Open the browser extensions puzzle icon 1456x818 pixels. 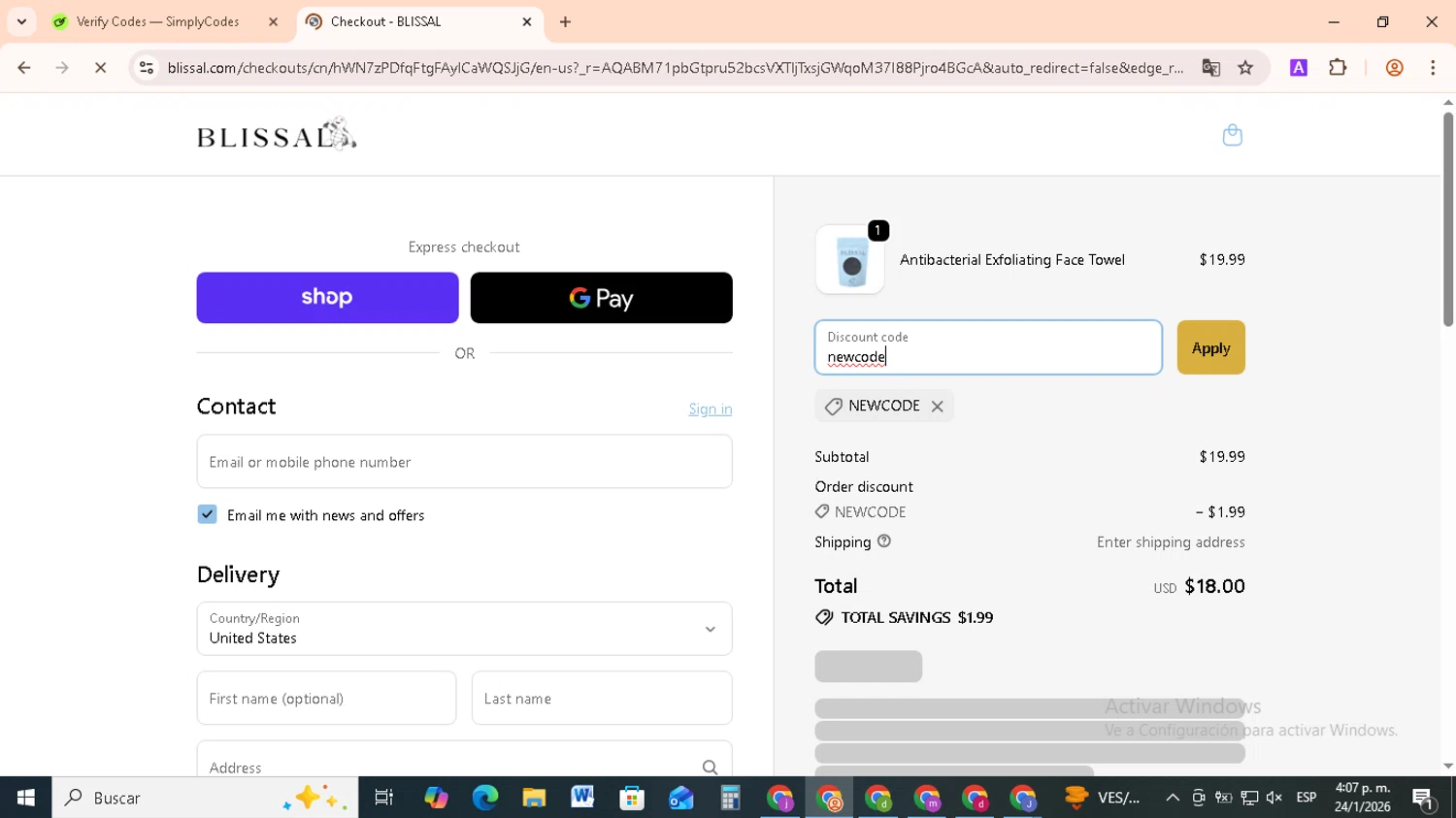click(1338, 68)
